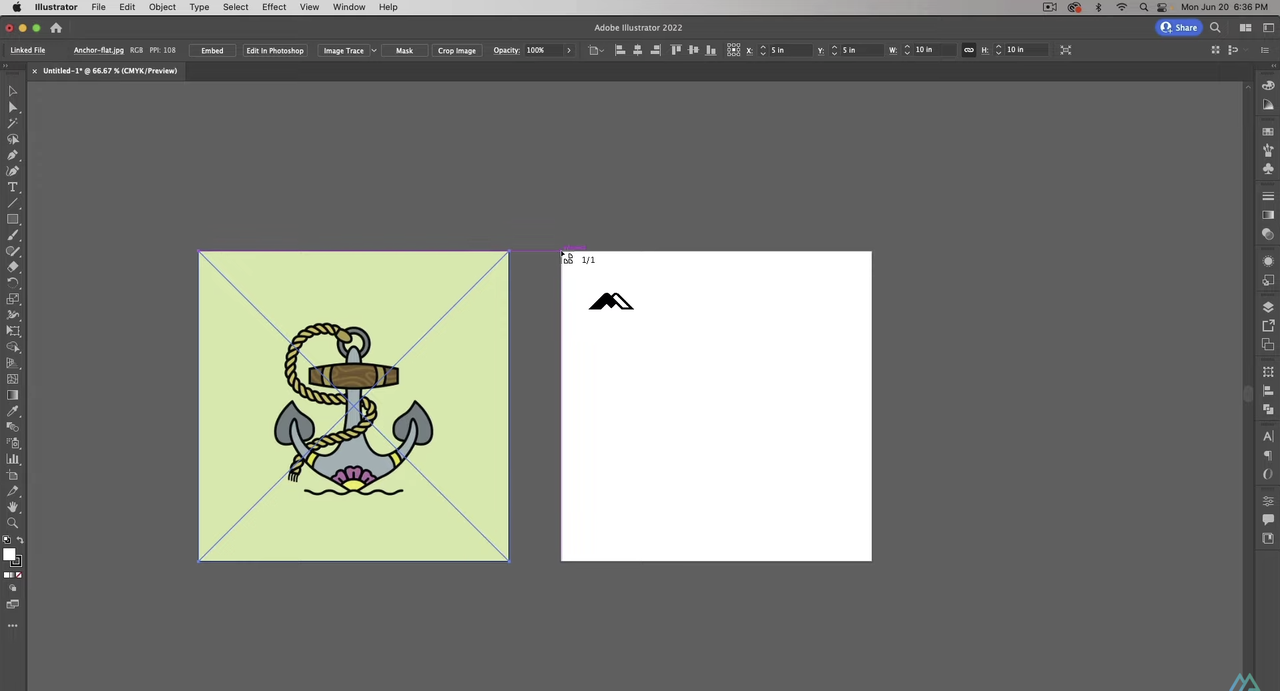This screenshot has height=691, width=1280.
Task: Click the white fill color swatch
Action: pyautogui.click(x=9, y=555)
